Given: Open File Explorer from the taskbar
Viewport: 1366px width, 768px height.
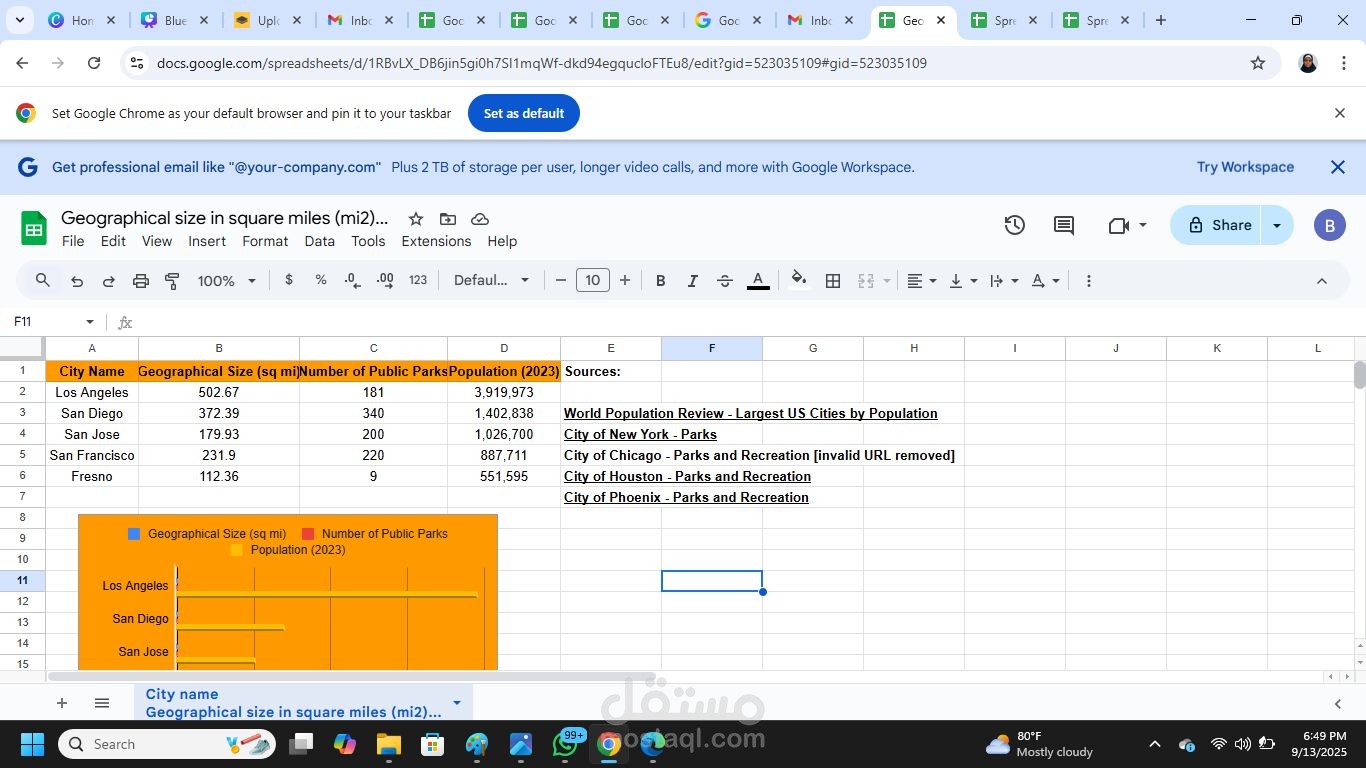Looking at the screenshot, I should 388,744.
